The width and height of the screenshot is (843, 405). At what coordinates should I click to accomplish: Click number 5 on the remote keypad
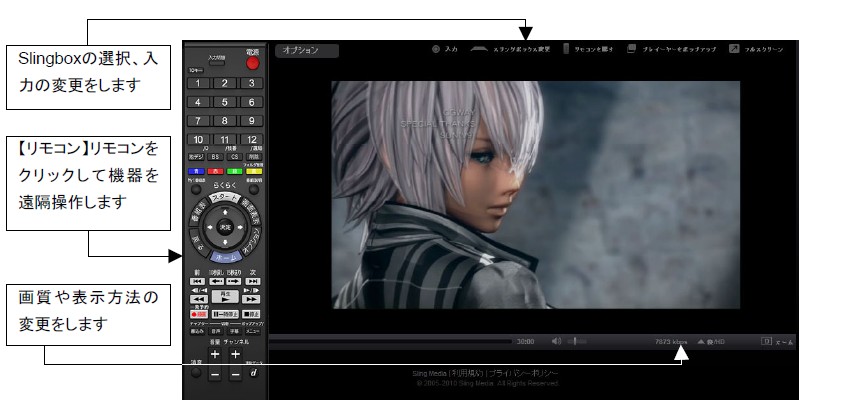[x=225, y=102]
